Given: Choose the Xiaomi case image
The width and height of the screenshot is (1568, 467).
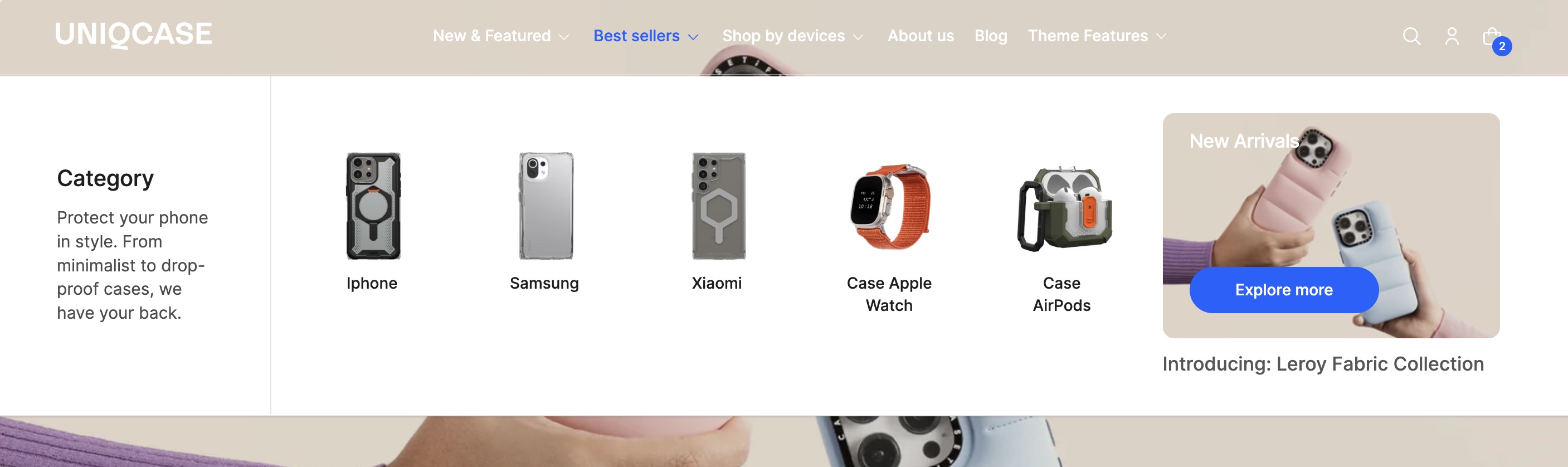Looking at the screenshot, I should coord(718,206).
